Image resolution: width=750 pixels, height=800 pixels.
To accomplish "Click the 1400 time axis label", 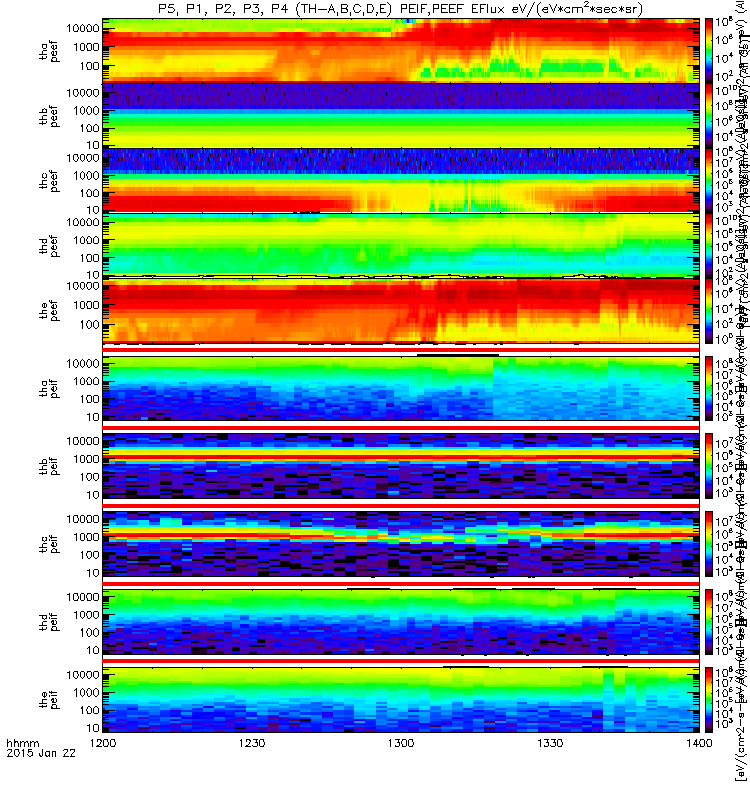I will click(699, 743).
